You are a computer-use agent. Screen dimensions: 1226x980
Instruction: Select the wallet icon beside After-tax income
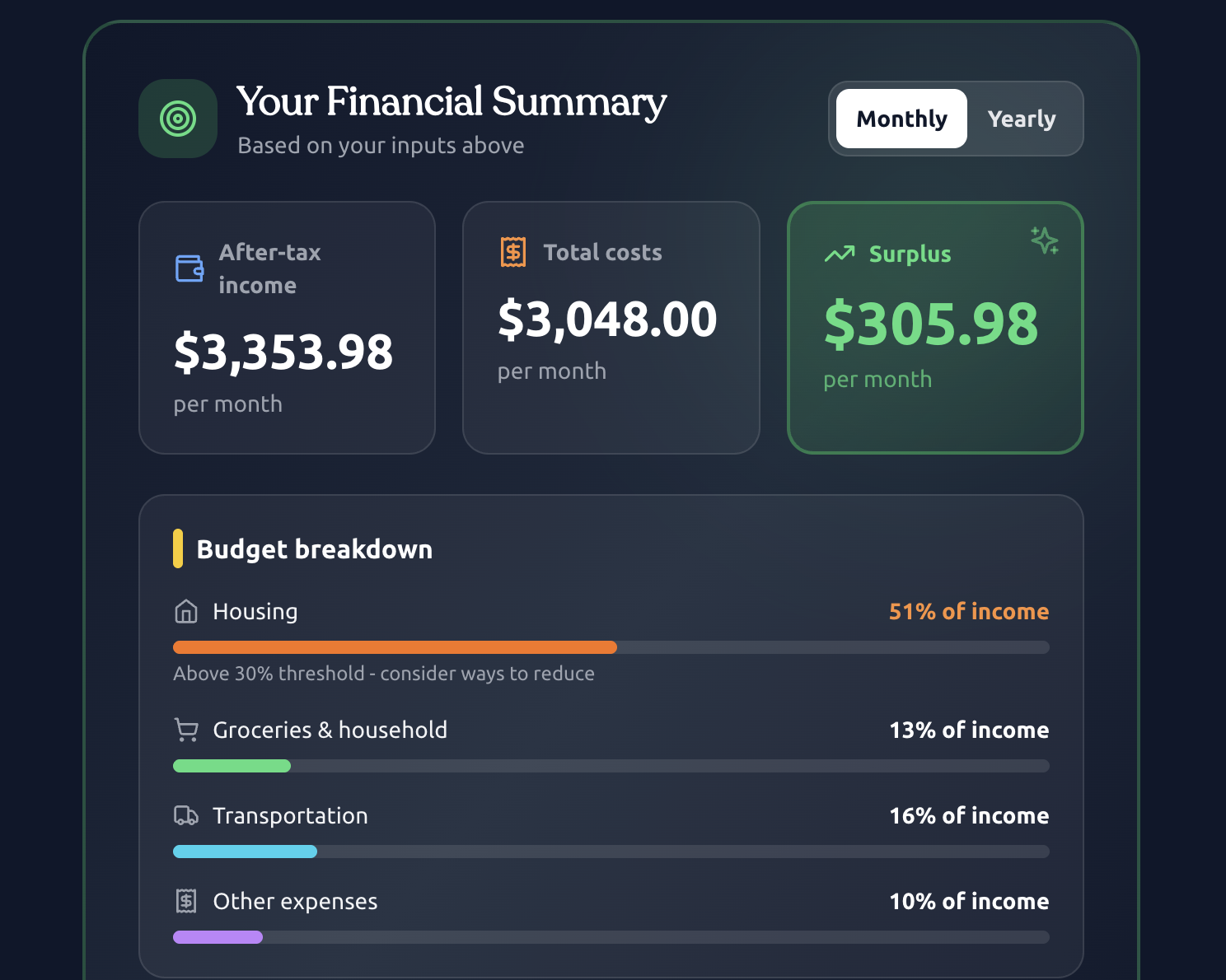[x=190, y=268]
